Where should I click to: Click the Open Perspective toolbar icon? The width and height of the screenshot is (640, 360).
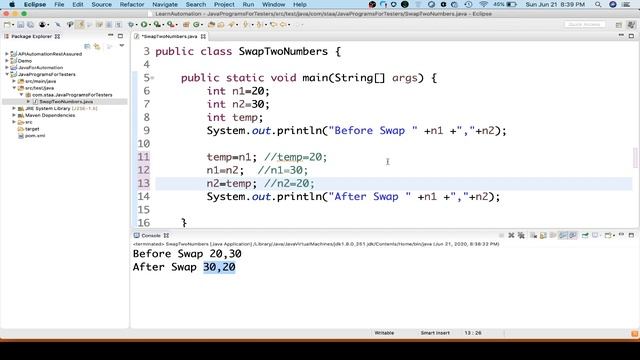[619, 25]
